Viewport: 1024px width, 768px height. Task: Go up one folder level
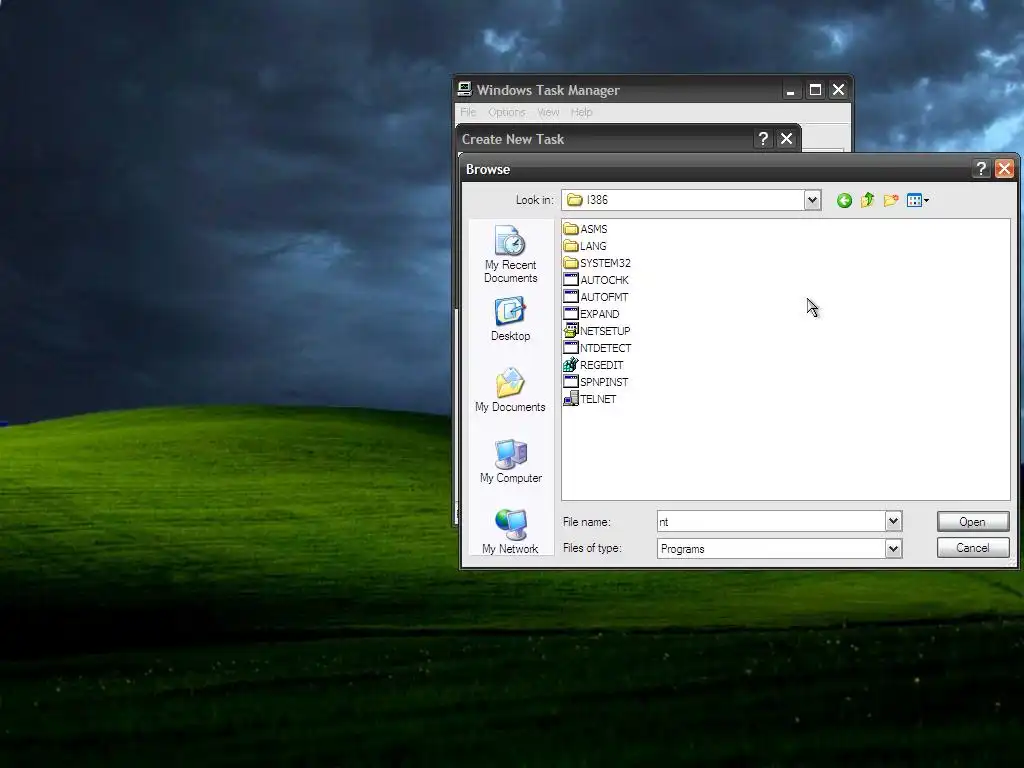pyautogui.click(x=867, y=200)
